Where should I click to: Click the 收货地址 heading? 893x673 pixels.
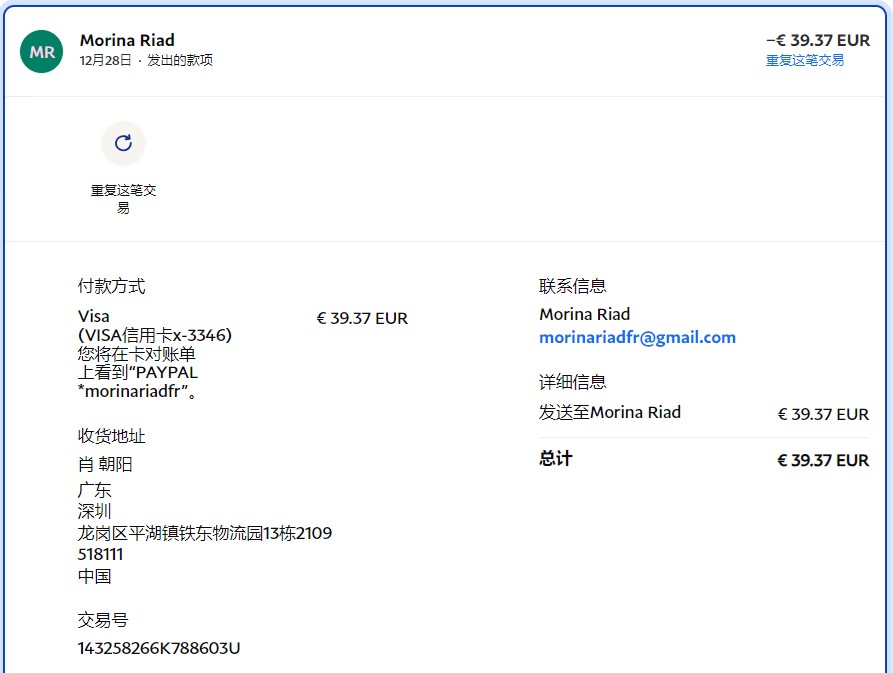[111, 437]
